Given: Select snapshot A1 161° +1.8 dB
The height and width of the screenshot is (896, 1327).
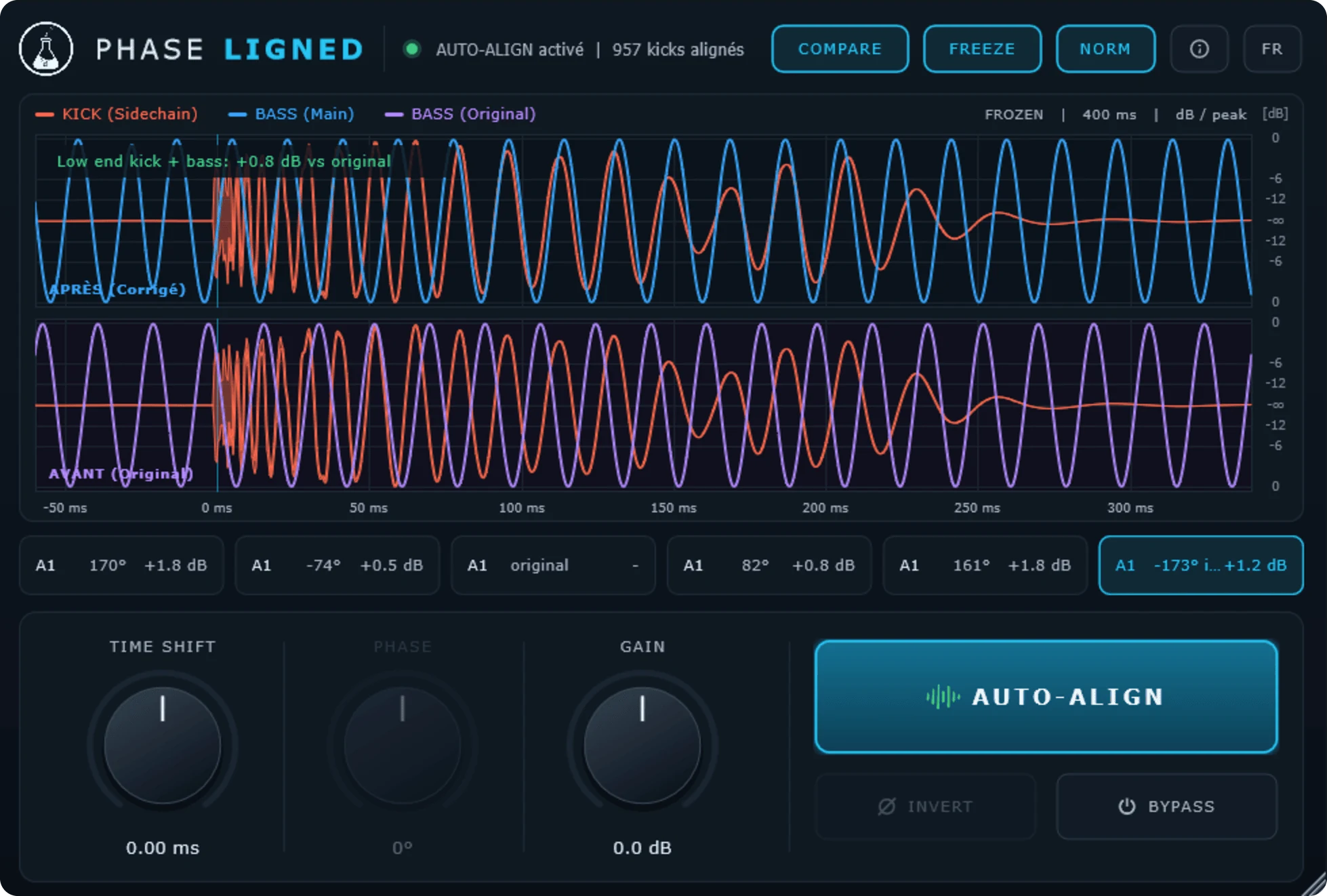Looking at the screenshot, I should tap(985, 565).
